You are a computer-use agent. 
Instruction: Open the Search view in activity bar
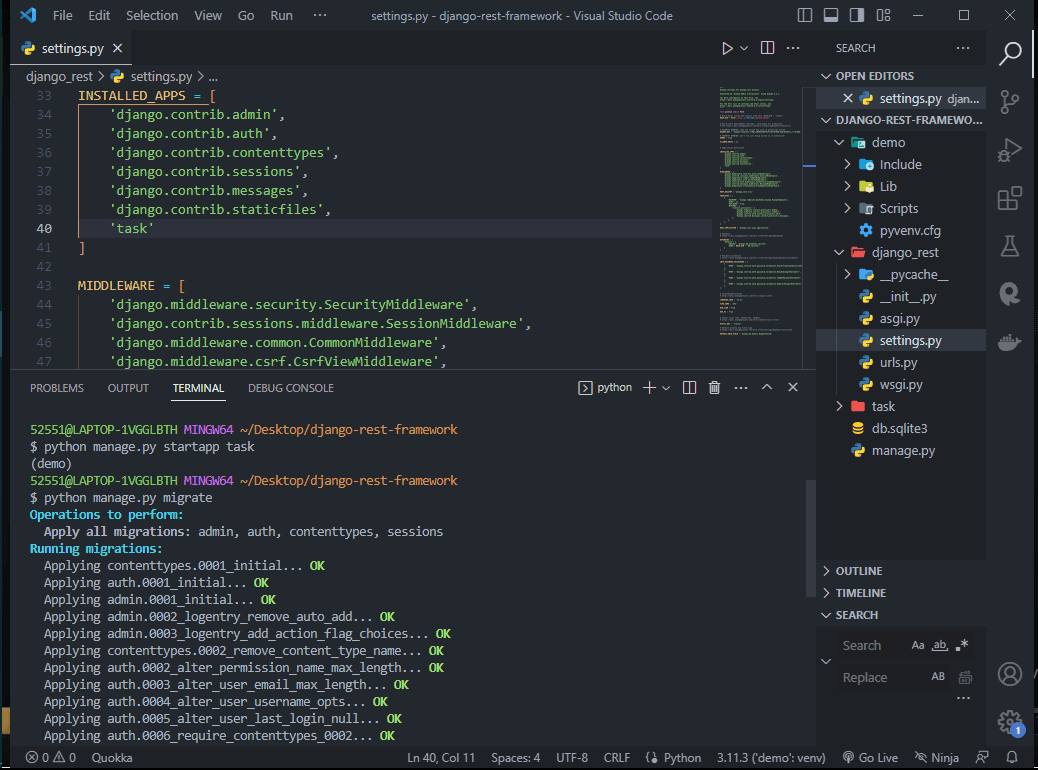tap(1010, 53)
